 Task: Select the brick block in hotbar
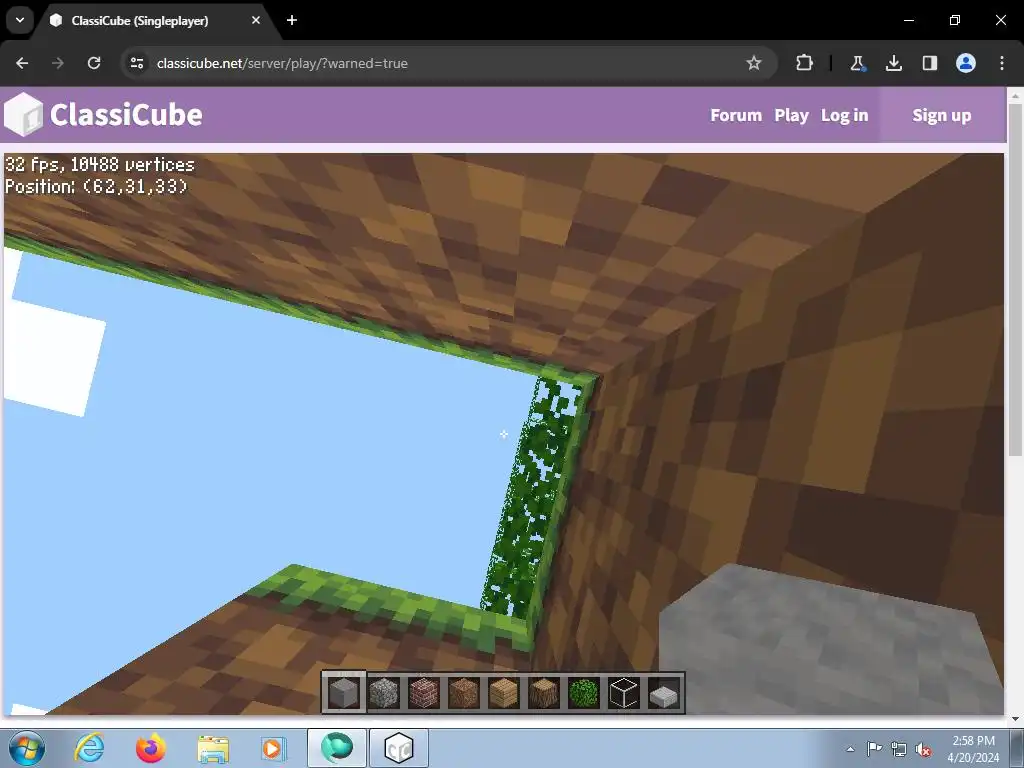[424, 692]
